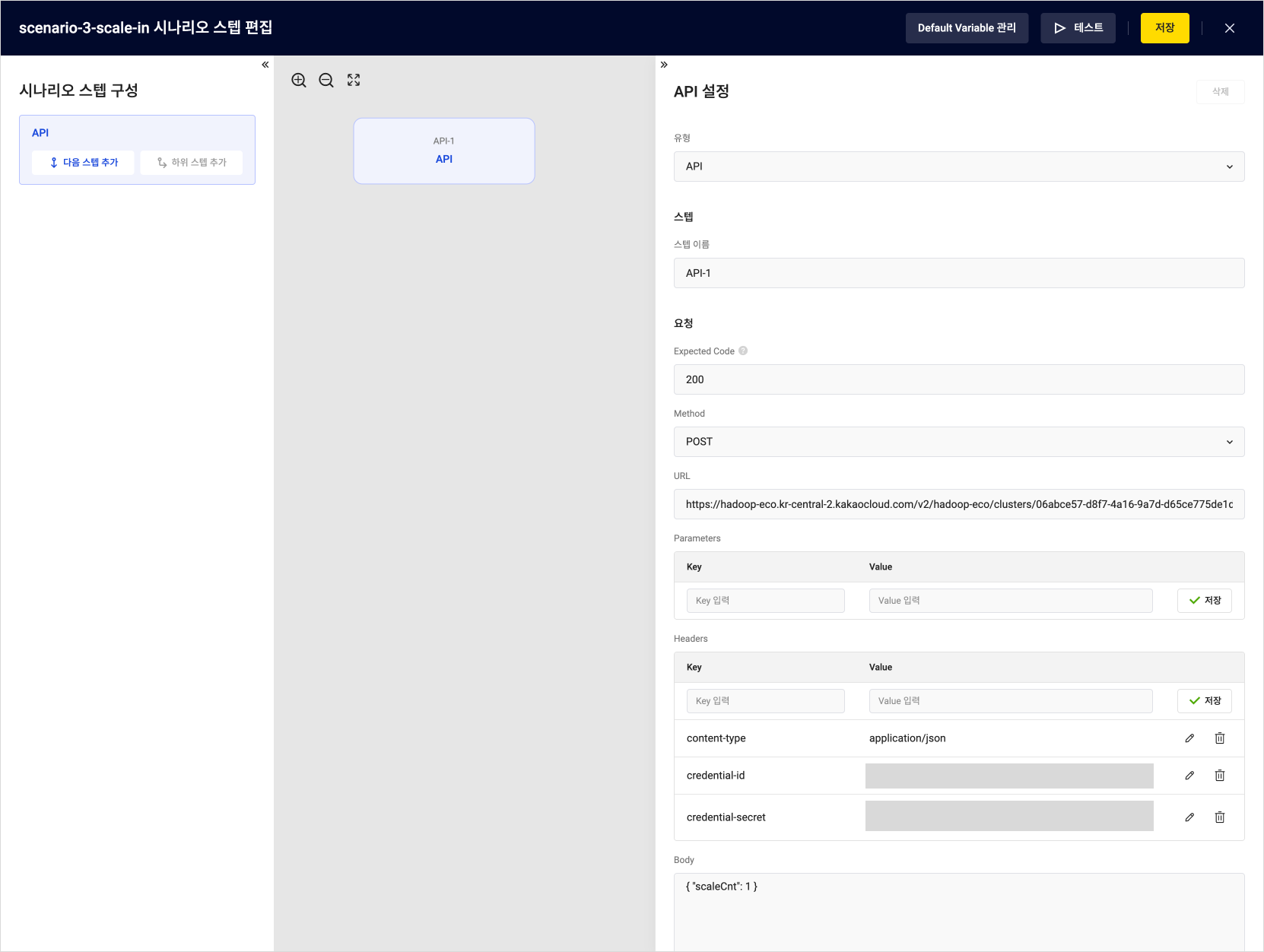This screenshot has width=1264, height=952.
Task: Click the Headers Key 입력 field
Action: (x=765, y=701)
